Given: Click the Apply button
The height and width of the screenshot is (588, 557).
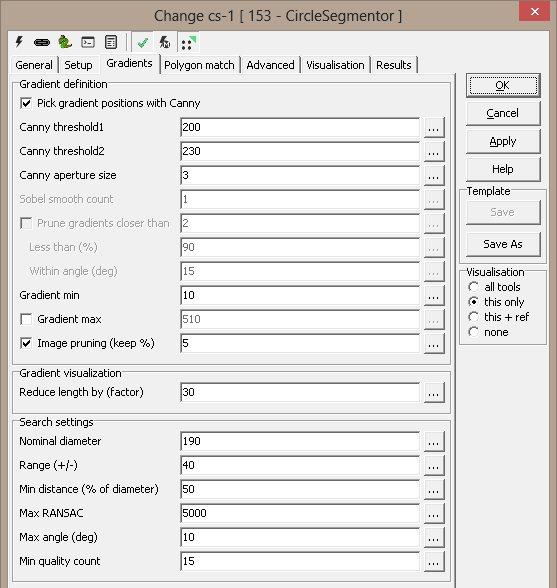Looking at the screenshot, I should tap(503, 141).
